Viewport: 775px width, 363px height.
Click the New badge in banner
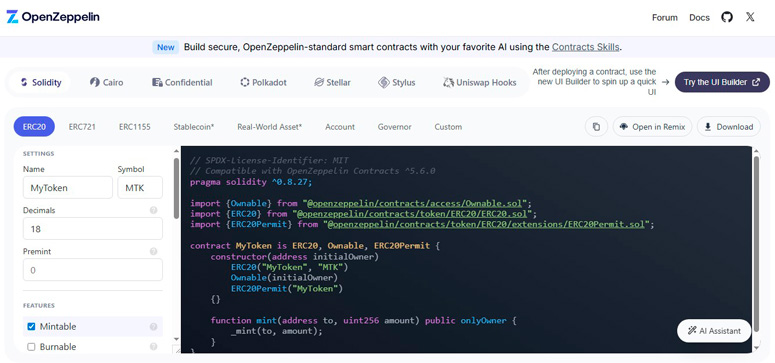click(166, 47)
